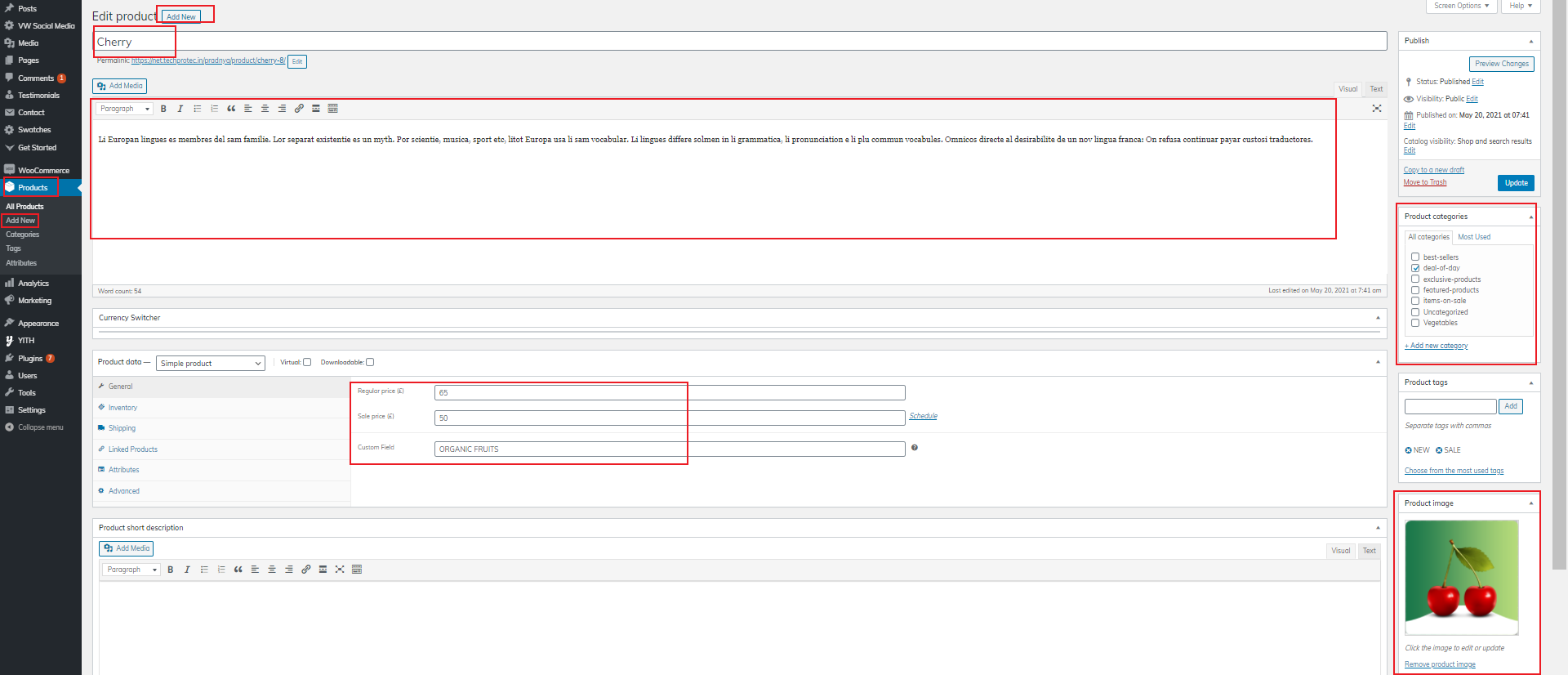Screen dimensions: 1568x675
Task: Toggle bold in the main description toolbar
Action: (x=163, y=109)
